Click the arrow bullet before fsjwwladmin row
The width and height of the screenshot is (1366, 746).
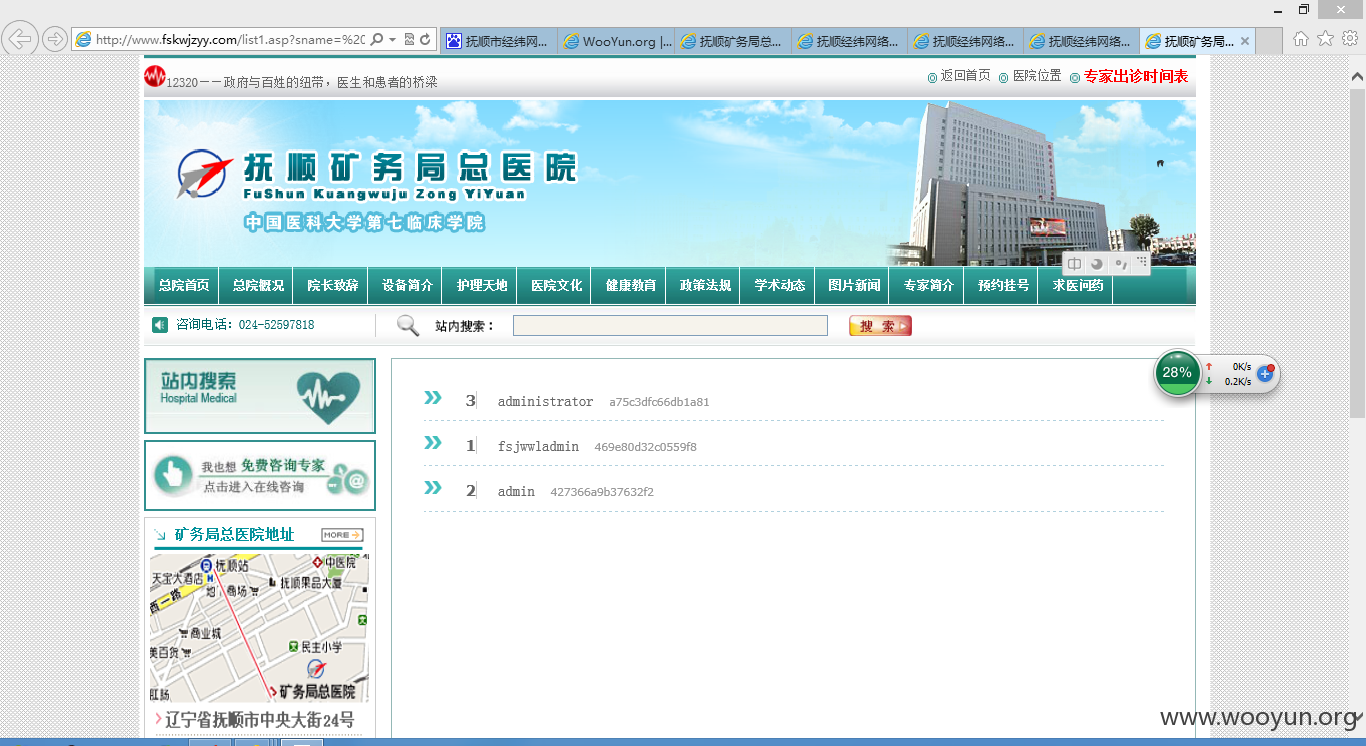tap(433, 443)
